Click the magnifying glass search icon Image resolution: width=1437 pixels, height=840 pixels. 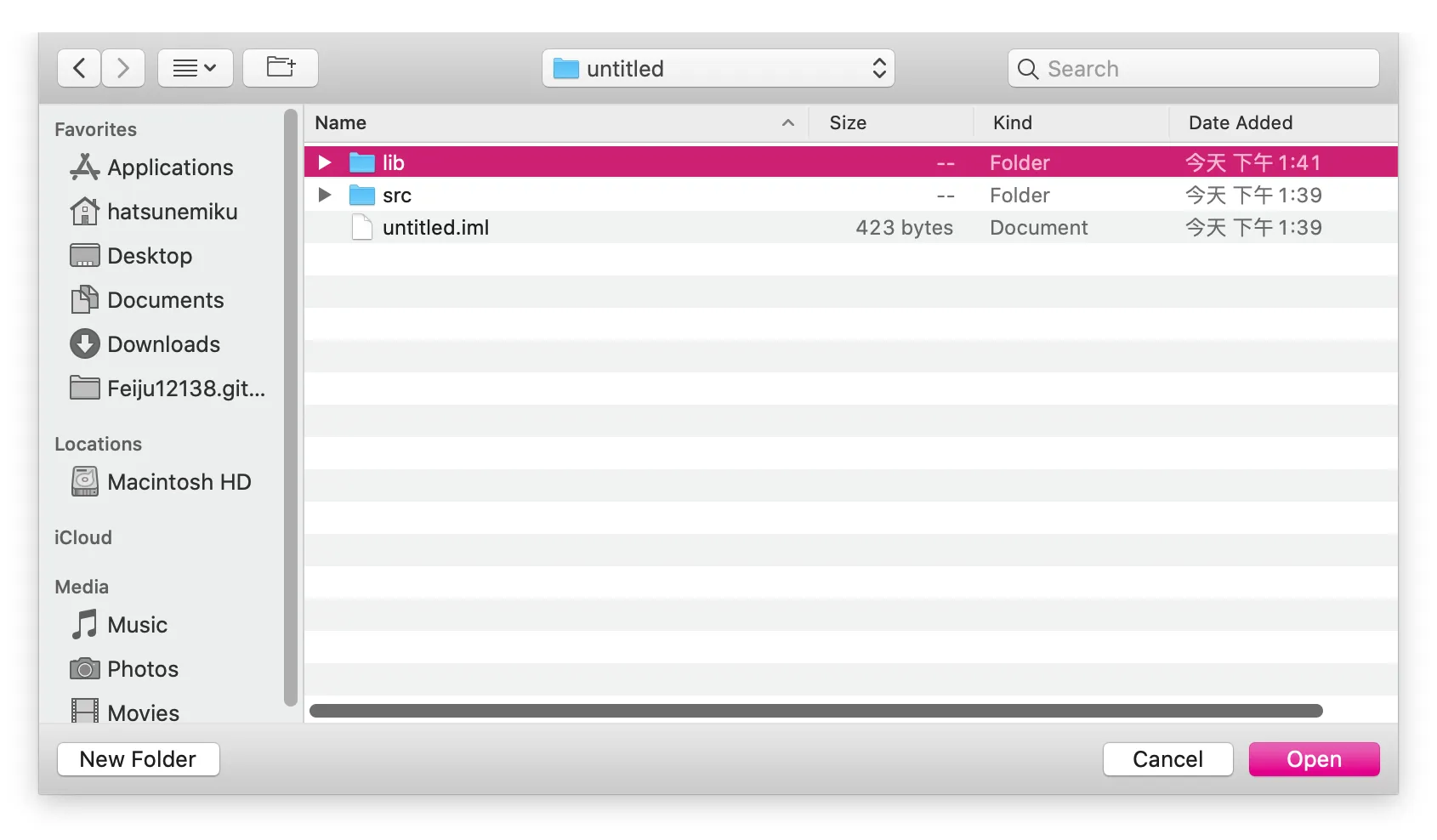1028,69
